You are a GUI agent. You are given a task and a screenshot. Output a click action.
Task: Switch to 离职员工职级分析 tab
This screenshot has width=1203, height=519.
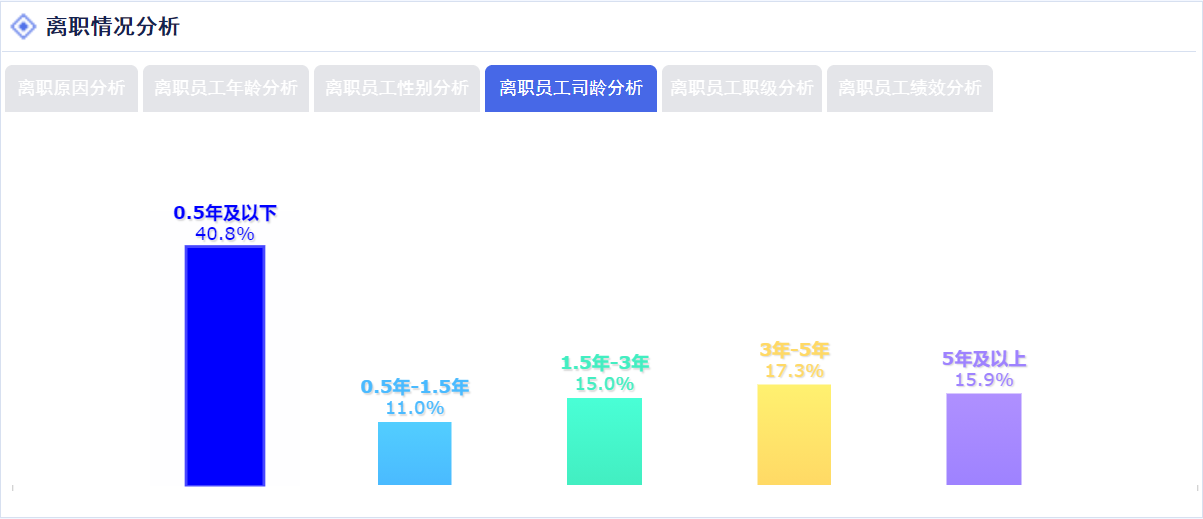coord(742,88)
